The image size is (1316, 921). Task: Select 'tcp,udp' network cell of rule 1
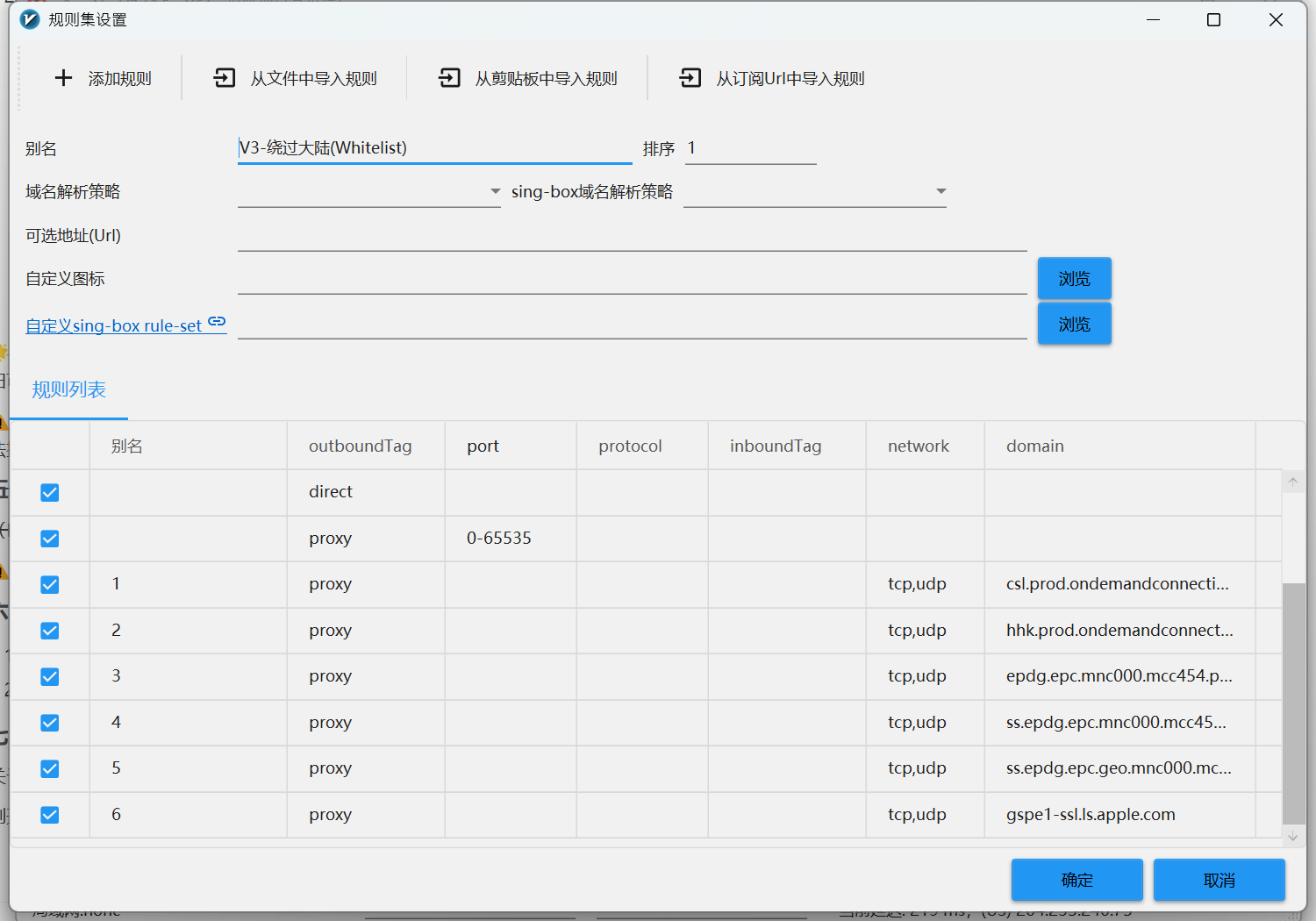pos(926,584)
